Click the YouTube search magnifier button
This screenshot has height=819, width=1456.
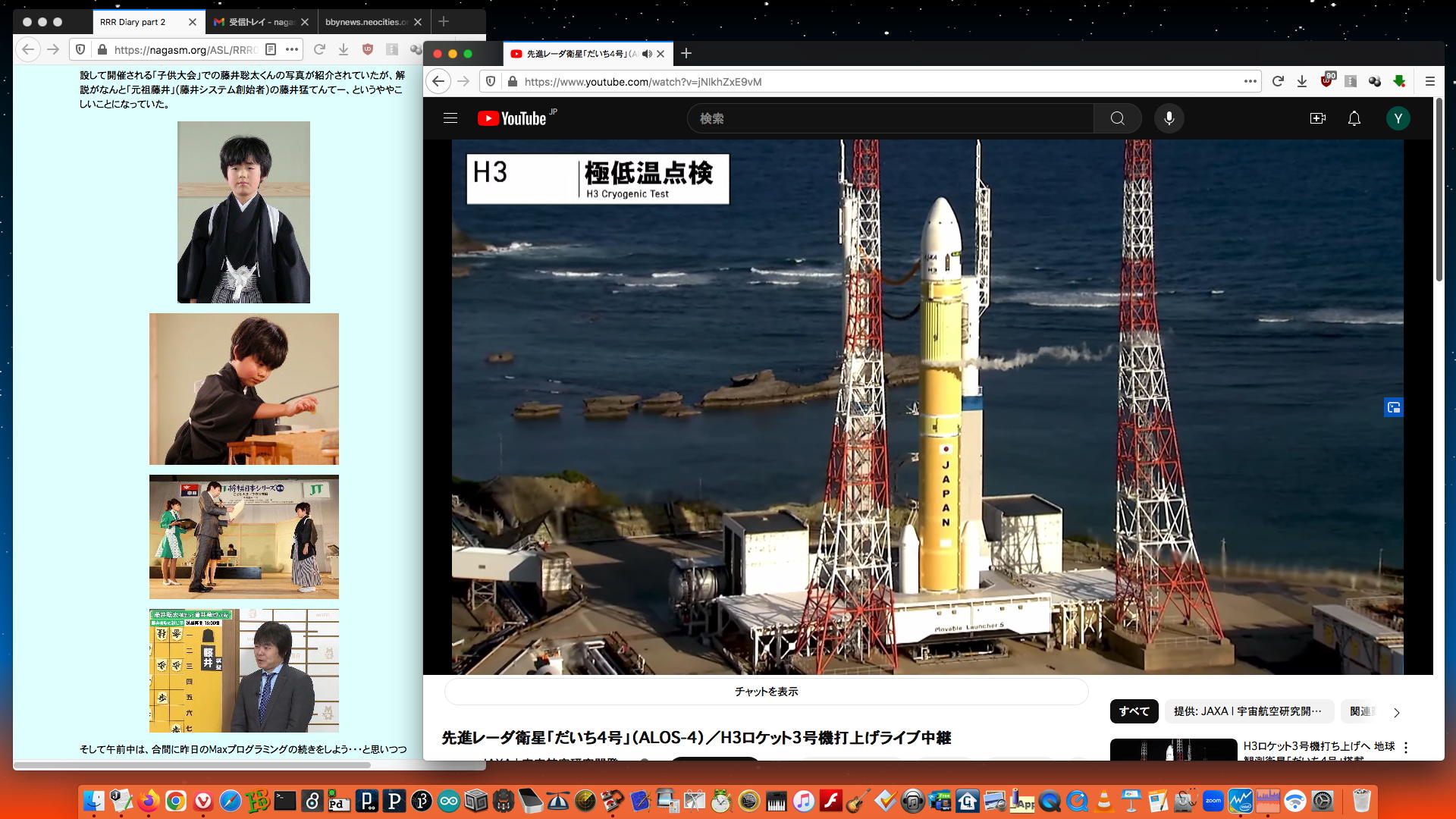[x=1117, y=118]
